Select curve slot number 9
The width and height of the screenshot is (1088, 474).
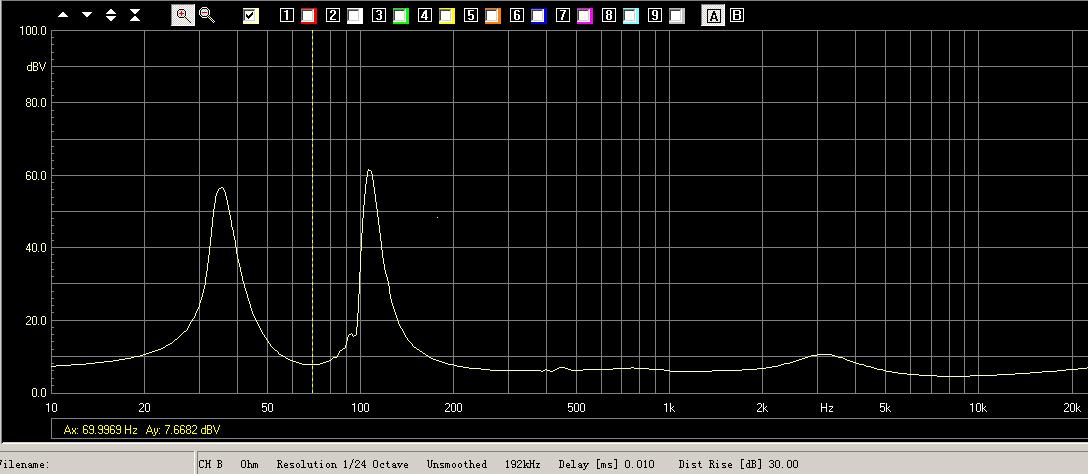tap(654, 16)
